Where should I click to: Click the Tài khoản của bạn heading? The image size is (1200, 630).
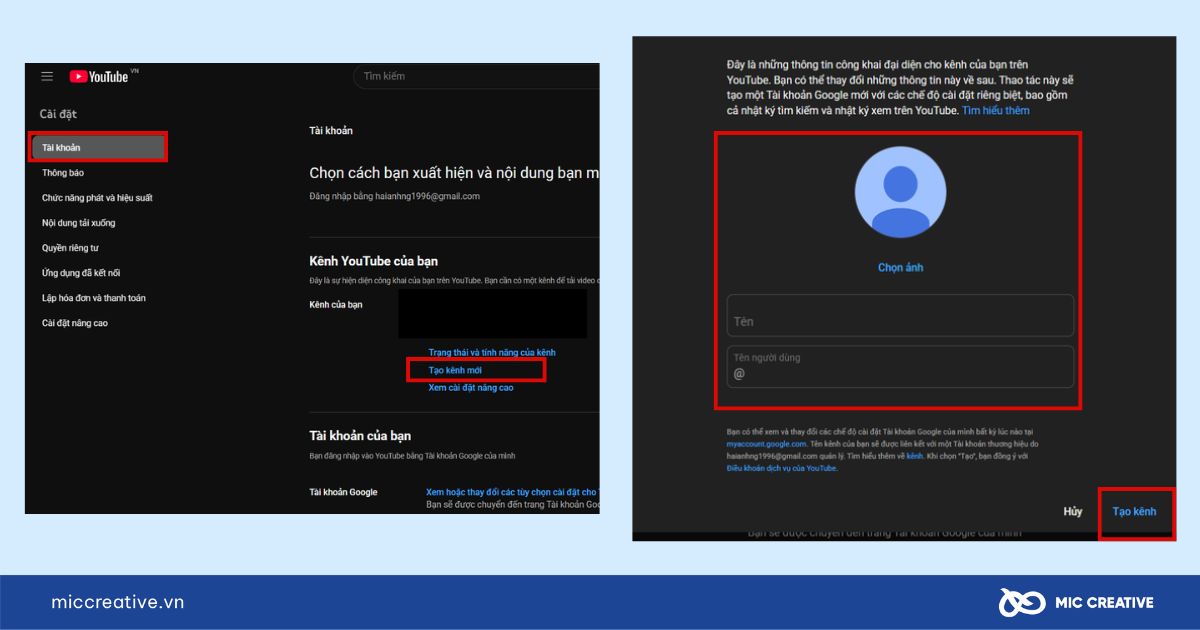(x=360, y=436)
